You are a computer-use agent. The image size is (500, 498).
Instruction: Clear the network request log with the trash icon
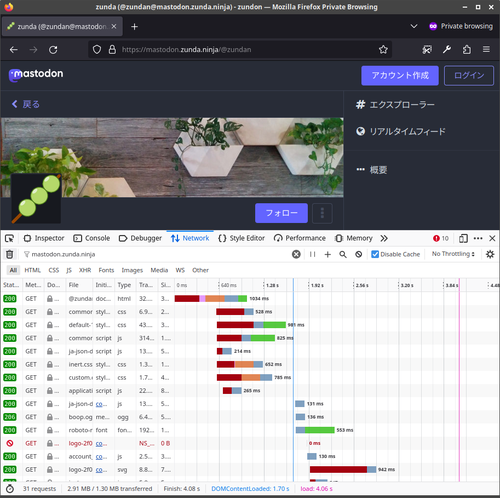(10, 254)
